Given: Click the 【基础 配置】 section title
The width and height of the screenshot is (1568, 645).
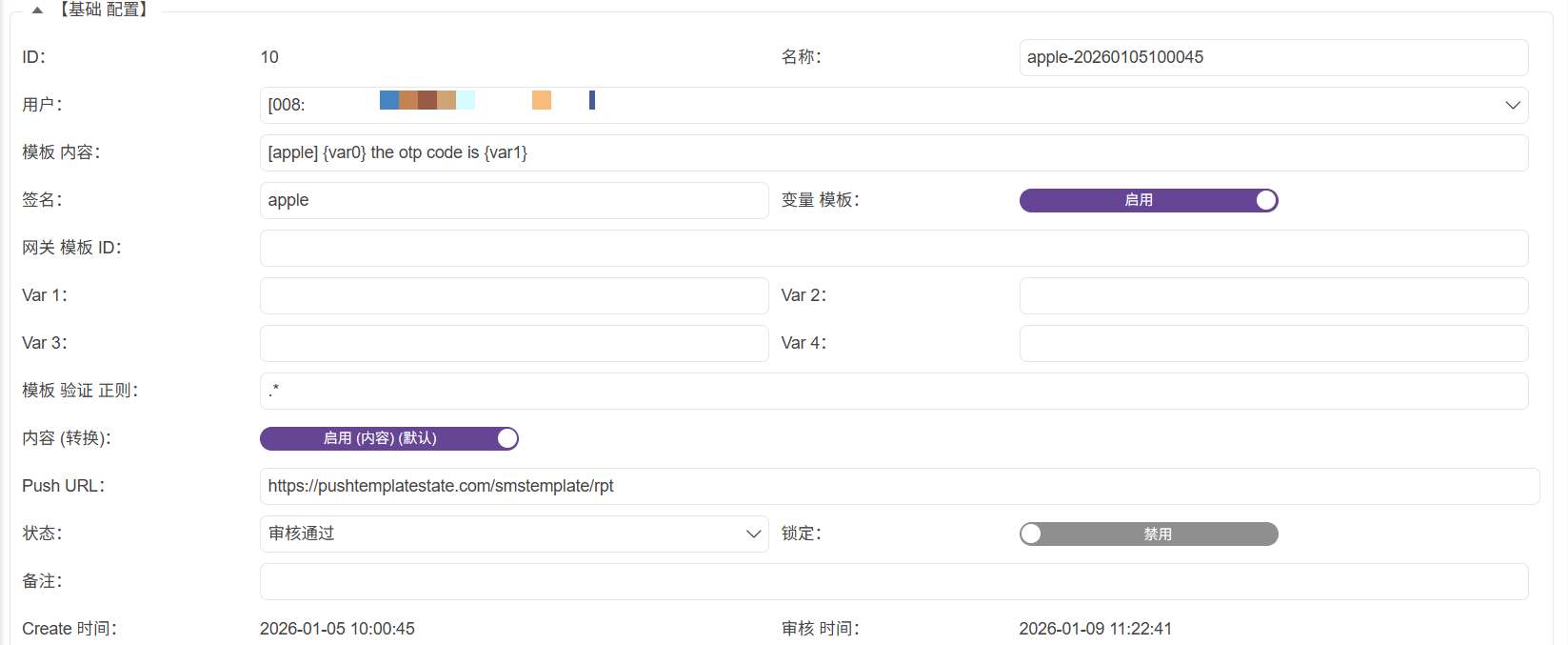Looking at the screenshot, I should (104, 10).
